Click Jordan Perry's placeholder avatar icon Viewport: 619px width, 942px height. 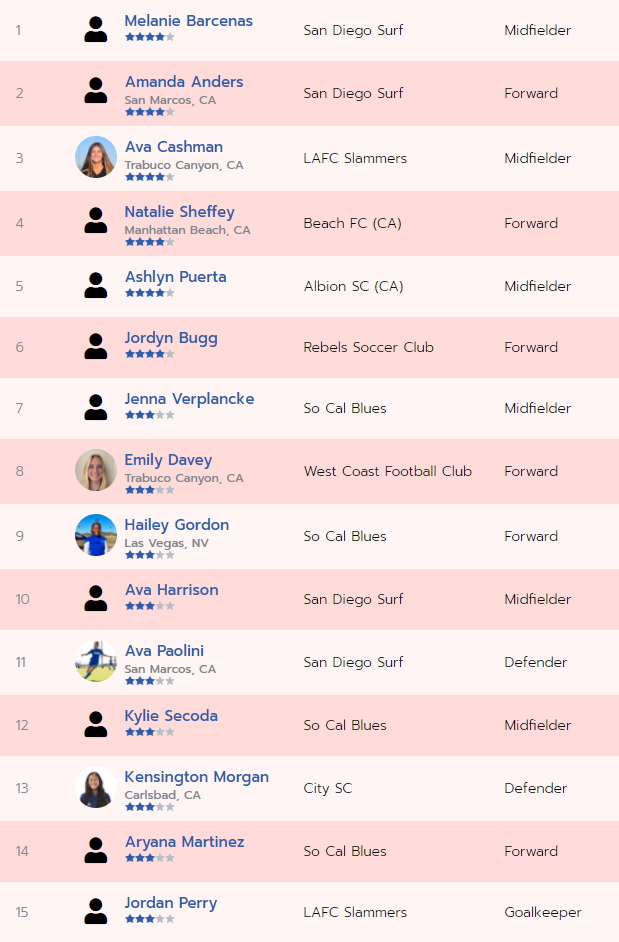tap(96, 911)
